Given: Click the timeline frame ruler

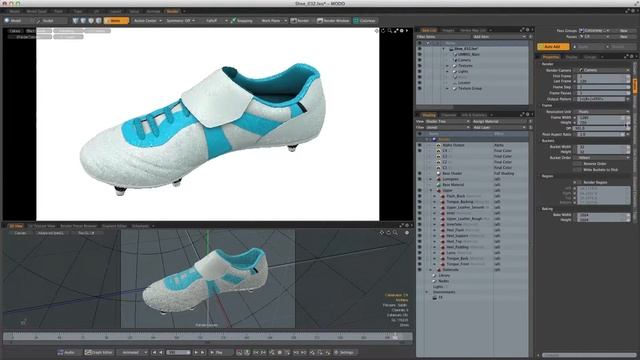Looking at the screenshot, I should pos(208,337).
